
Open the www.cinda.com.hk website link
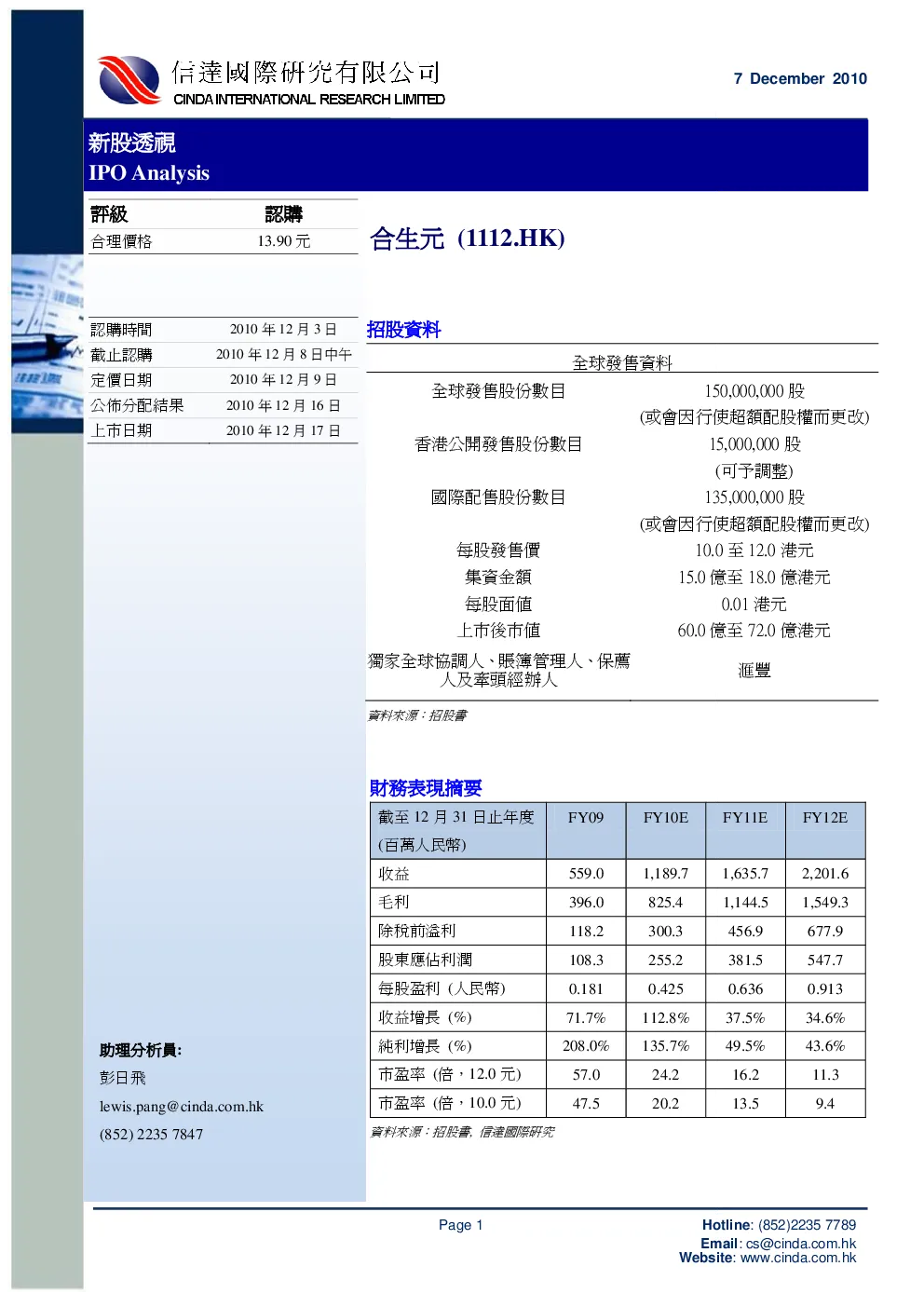798,1258
